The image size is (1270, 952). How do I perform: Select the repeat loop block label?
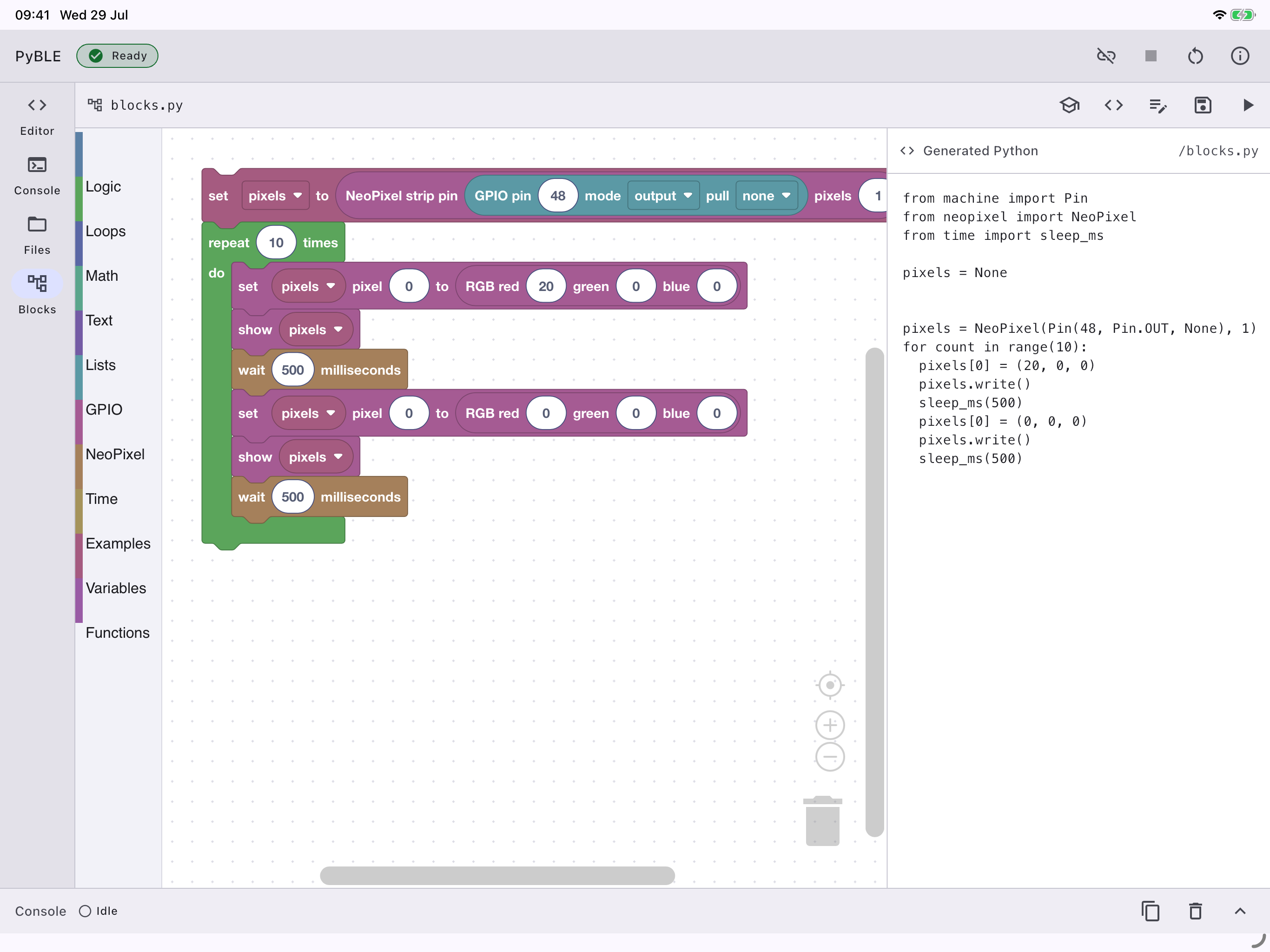(229, 243)
